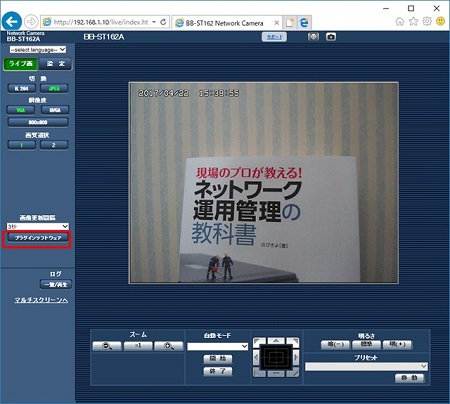Click the browser forward arrow button
This screenshot has width=450, height=404.
tap(31, 22)
